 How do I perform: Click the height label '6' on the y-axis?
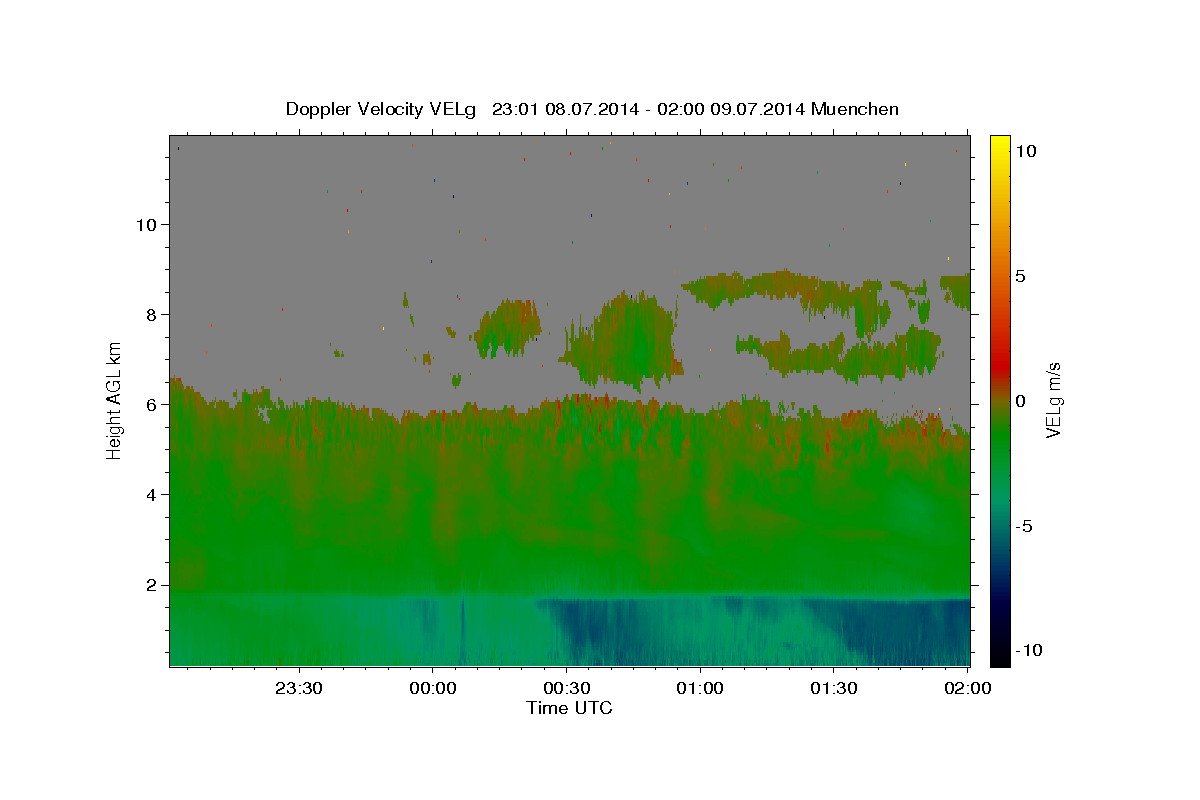pyautogui.click(x=151, y=404)
